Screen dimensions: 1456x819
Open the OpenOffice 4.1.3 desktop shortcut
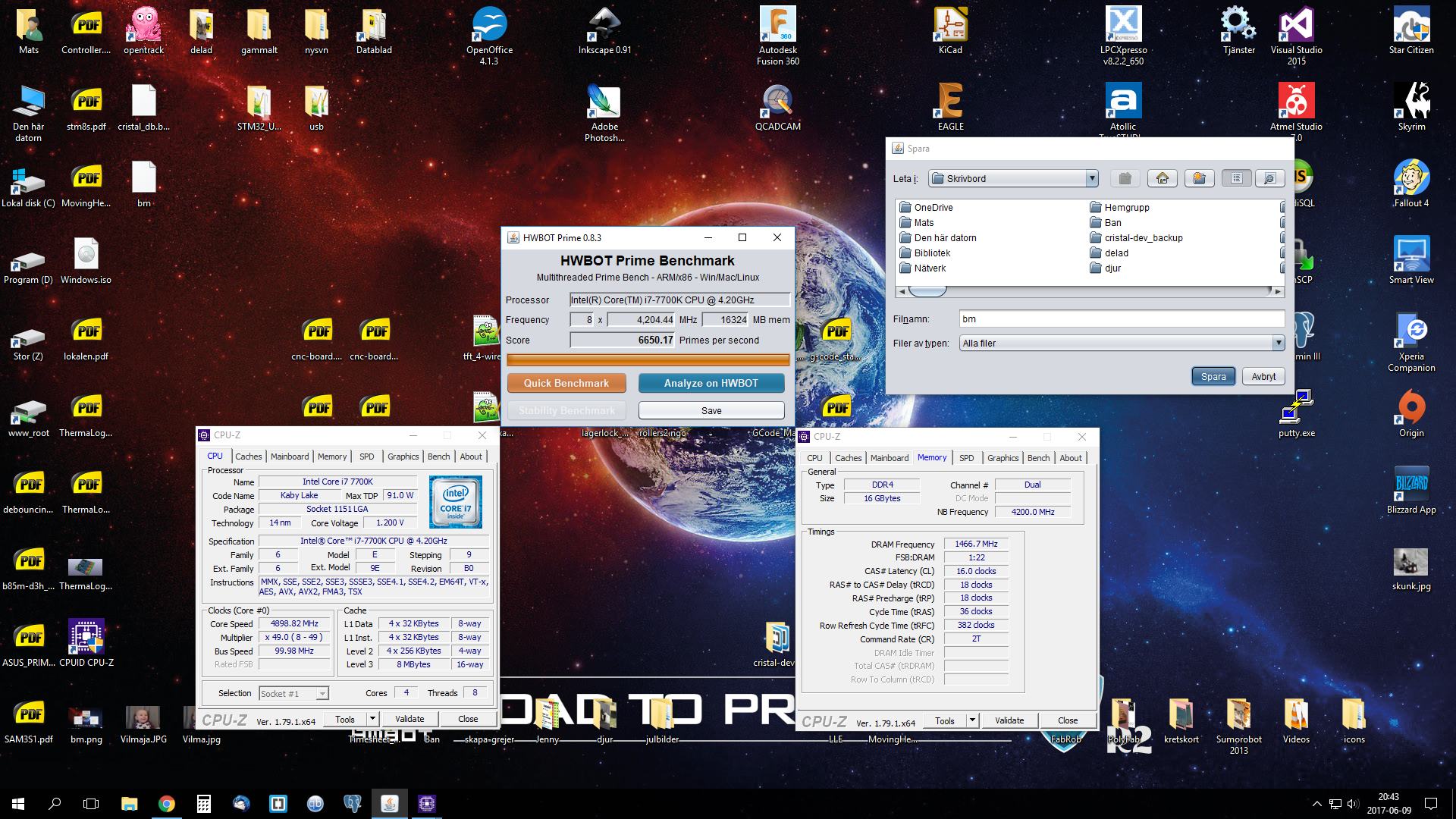pos(489,36)
